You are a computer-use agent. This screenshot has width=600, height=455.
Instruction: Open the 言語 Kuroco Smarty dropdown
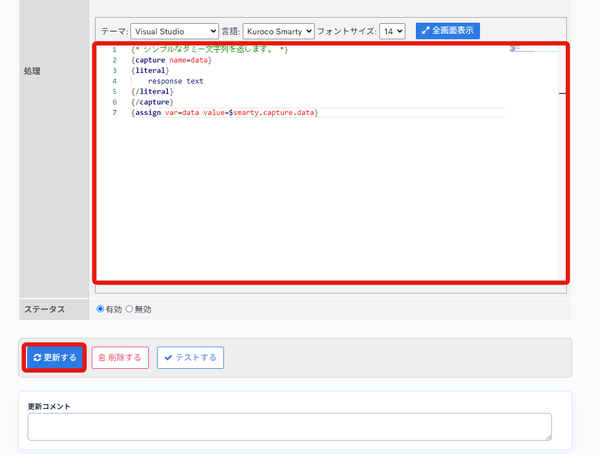pos(279,31)
